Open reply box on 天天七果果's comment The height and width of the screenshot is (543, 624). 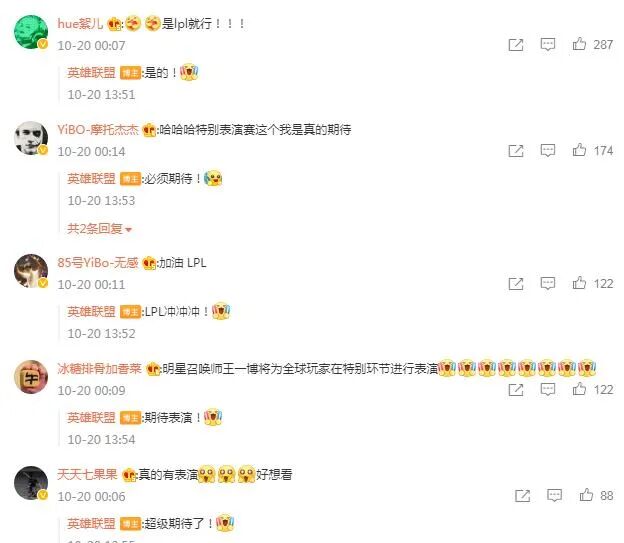(x=554, y=495)
